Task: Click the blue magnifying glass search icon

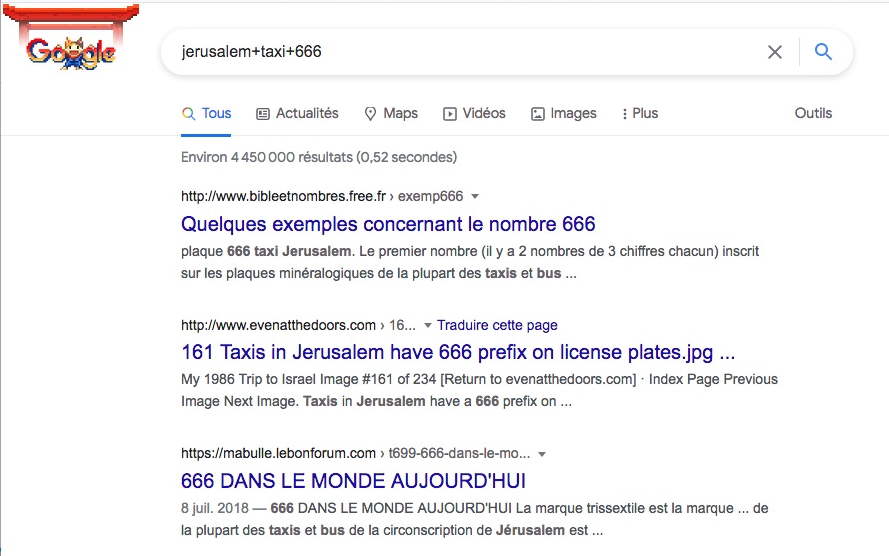Action: (x=823, y=52)
